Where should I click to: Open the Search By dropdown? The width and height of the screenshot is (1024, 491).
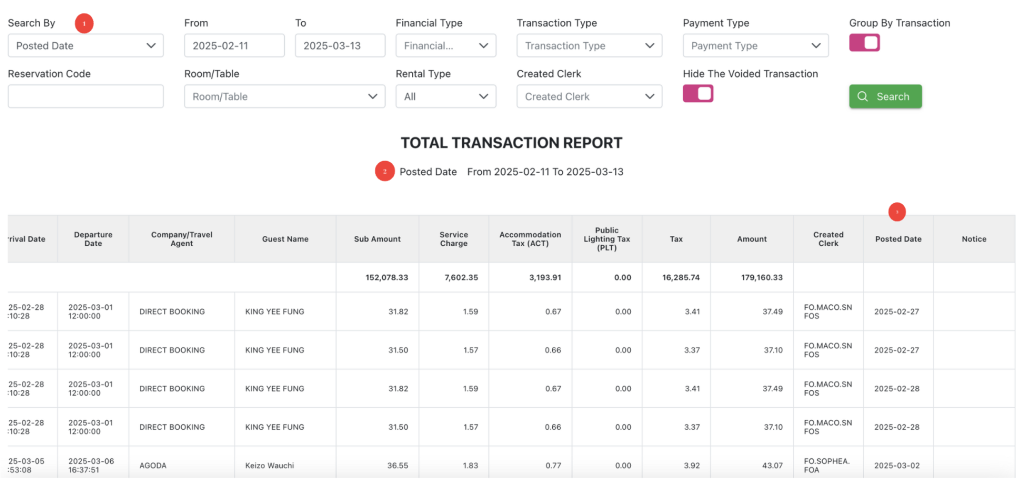tap(85, 45)
